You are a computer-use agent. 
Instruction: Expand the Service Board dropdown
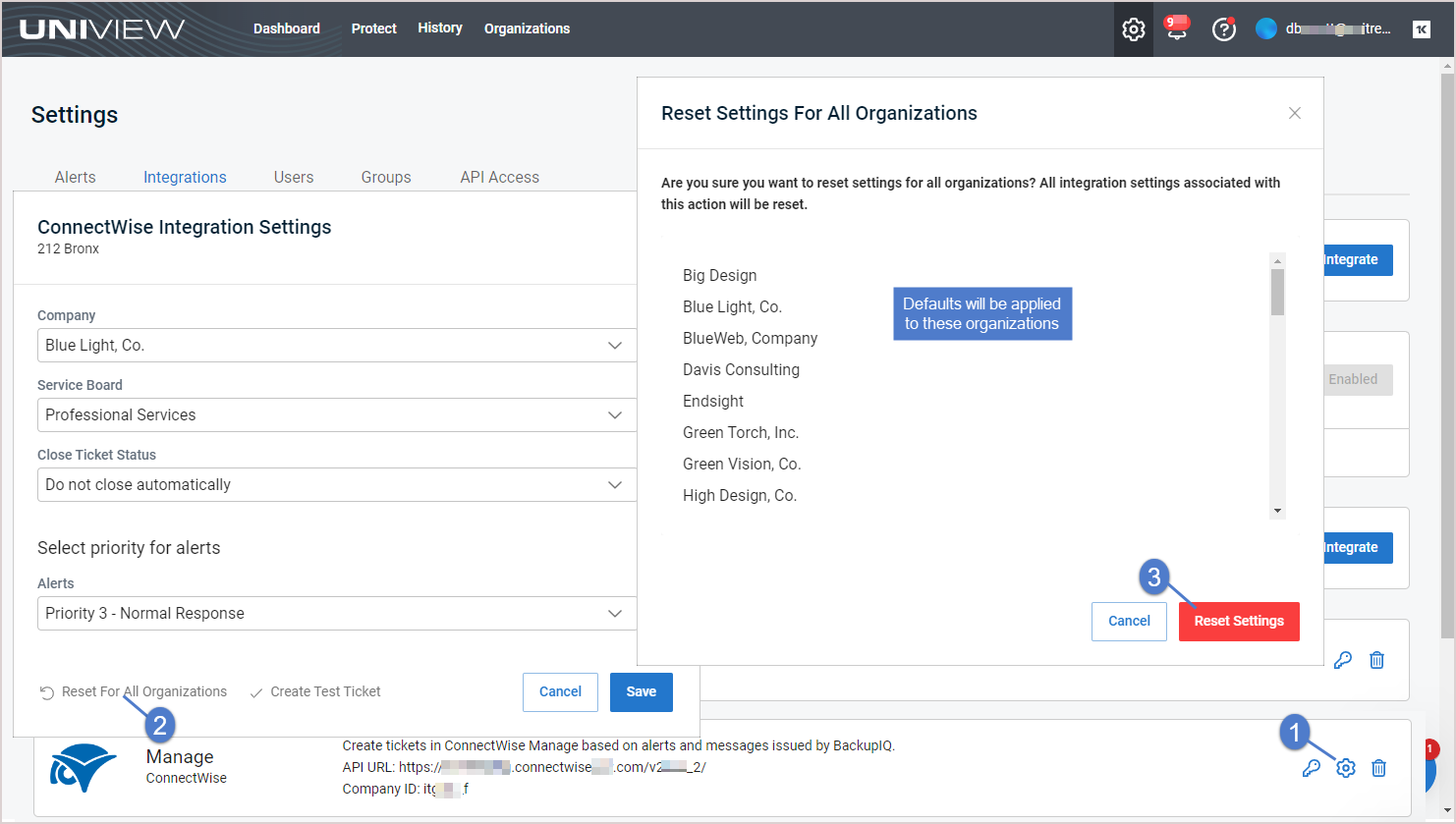pos(337,415)
